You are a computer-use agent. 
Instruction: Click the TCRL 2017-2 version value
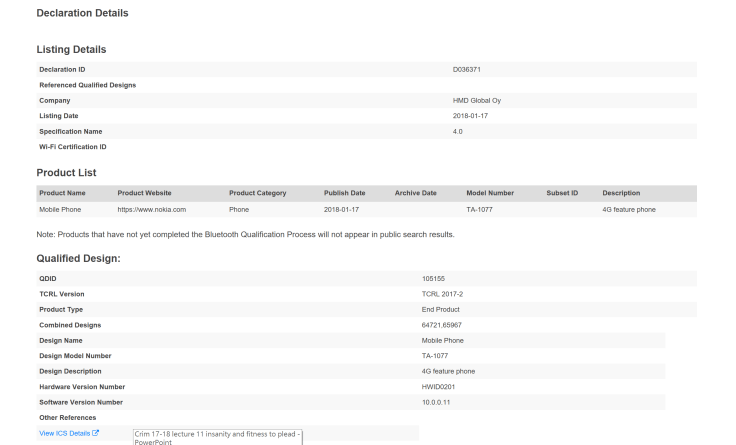[442, 294]
